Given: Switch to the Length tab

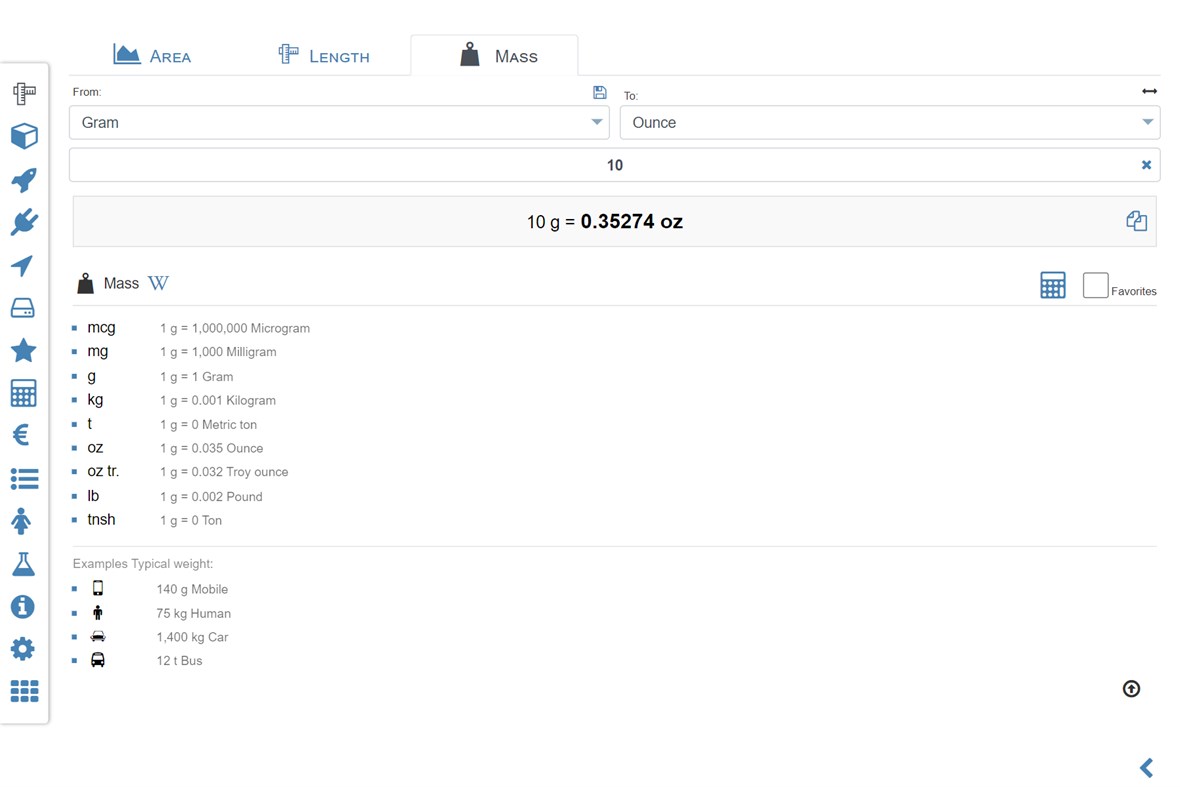Looking at the screenshot, I should (x=324, y=56).
